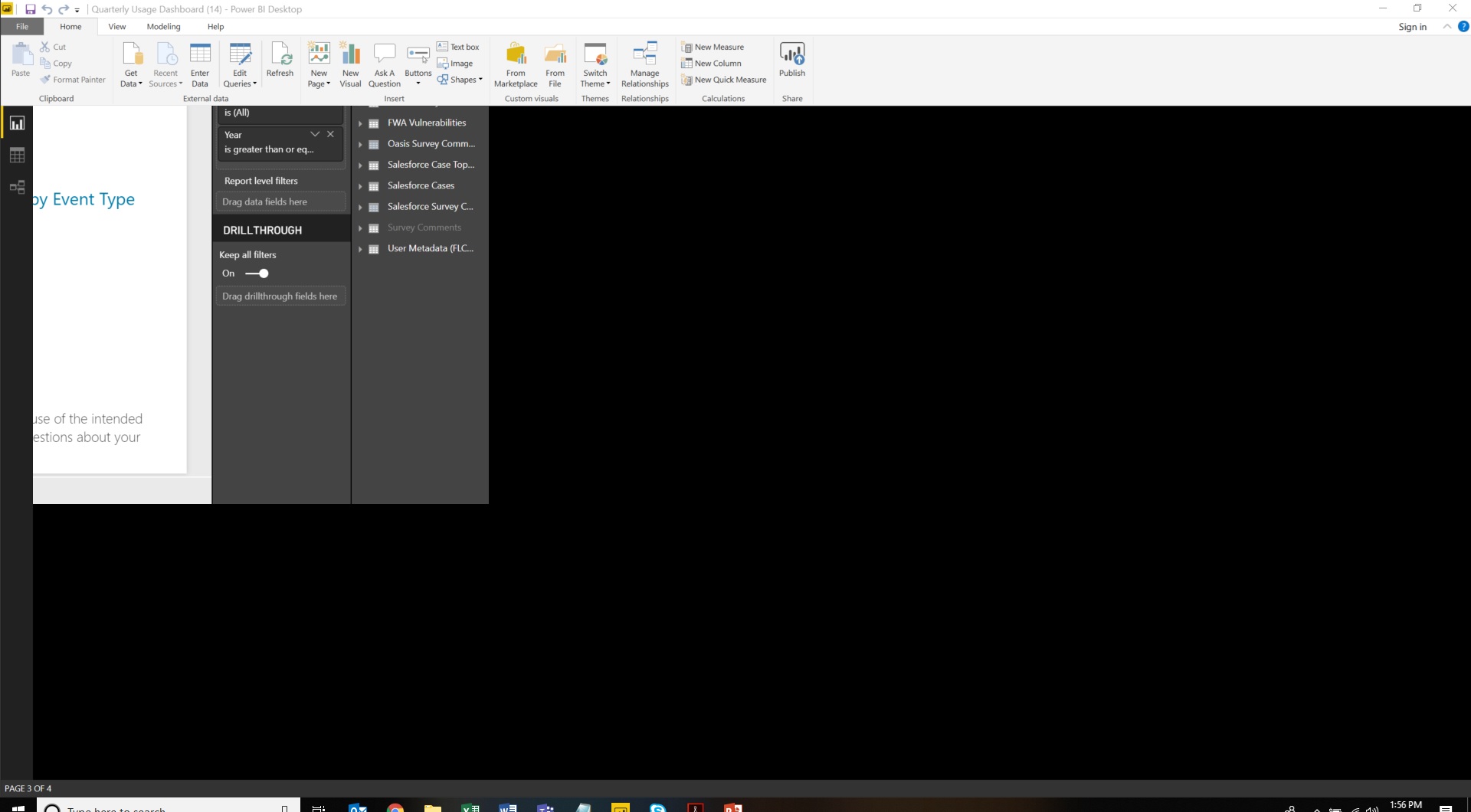
Task: Add a New Visual
Action: pos(350,65)
